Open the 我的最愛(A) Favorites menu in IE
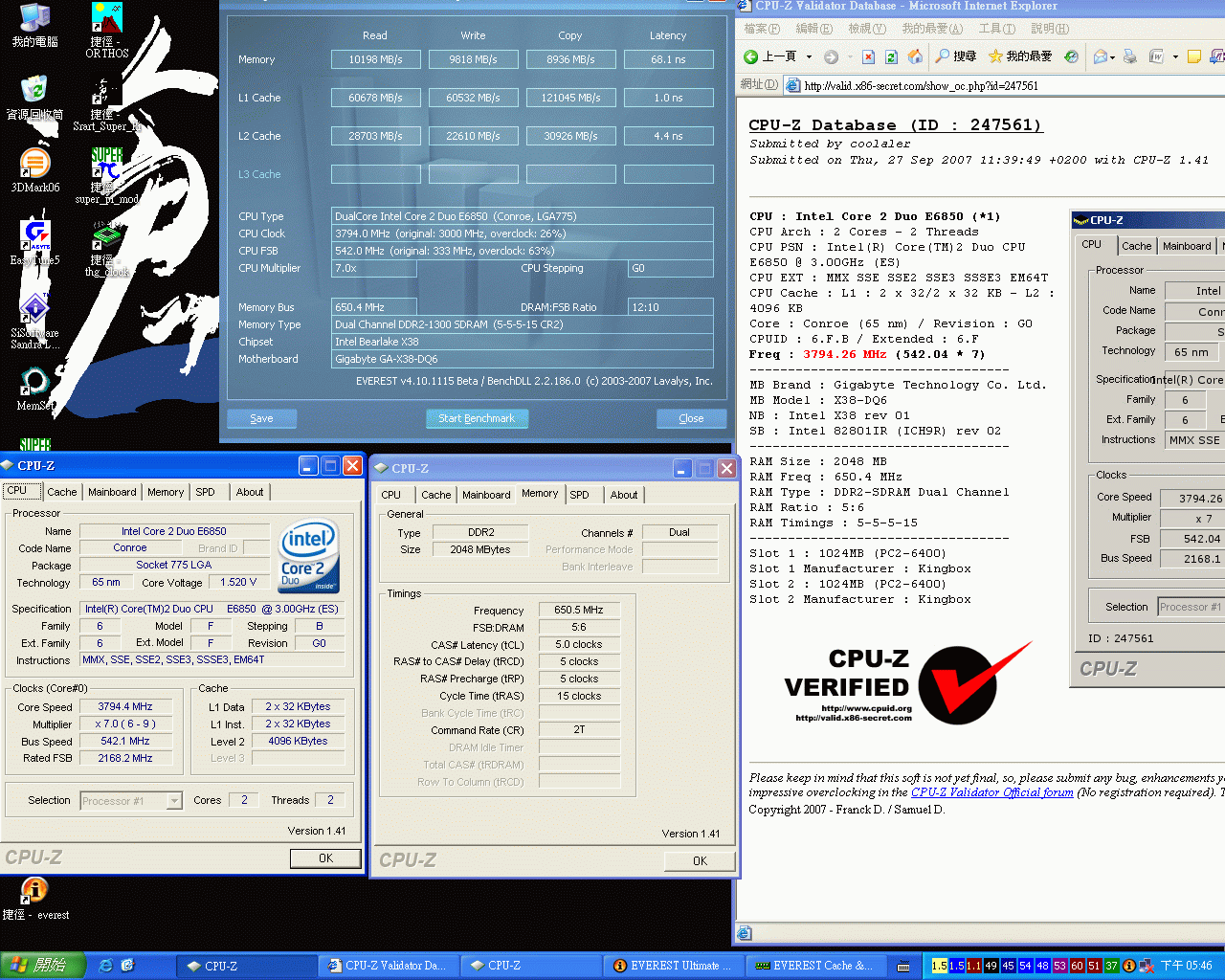Screen dimensions: 1225x980 (932, 29)
